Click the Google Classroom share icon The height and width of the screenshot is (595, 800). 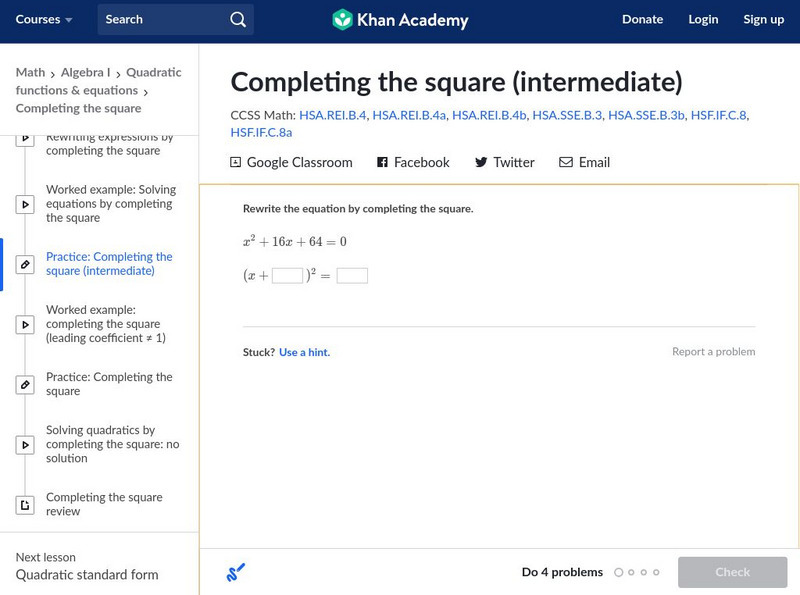(x=235, y=162)
